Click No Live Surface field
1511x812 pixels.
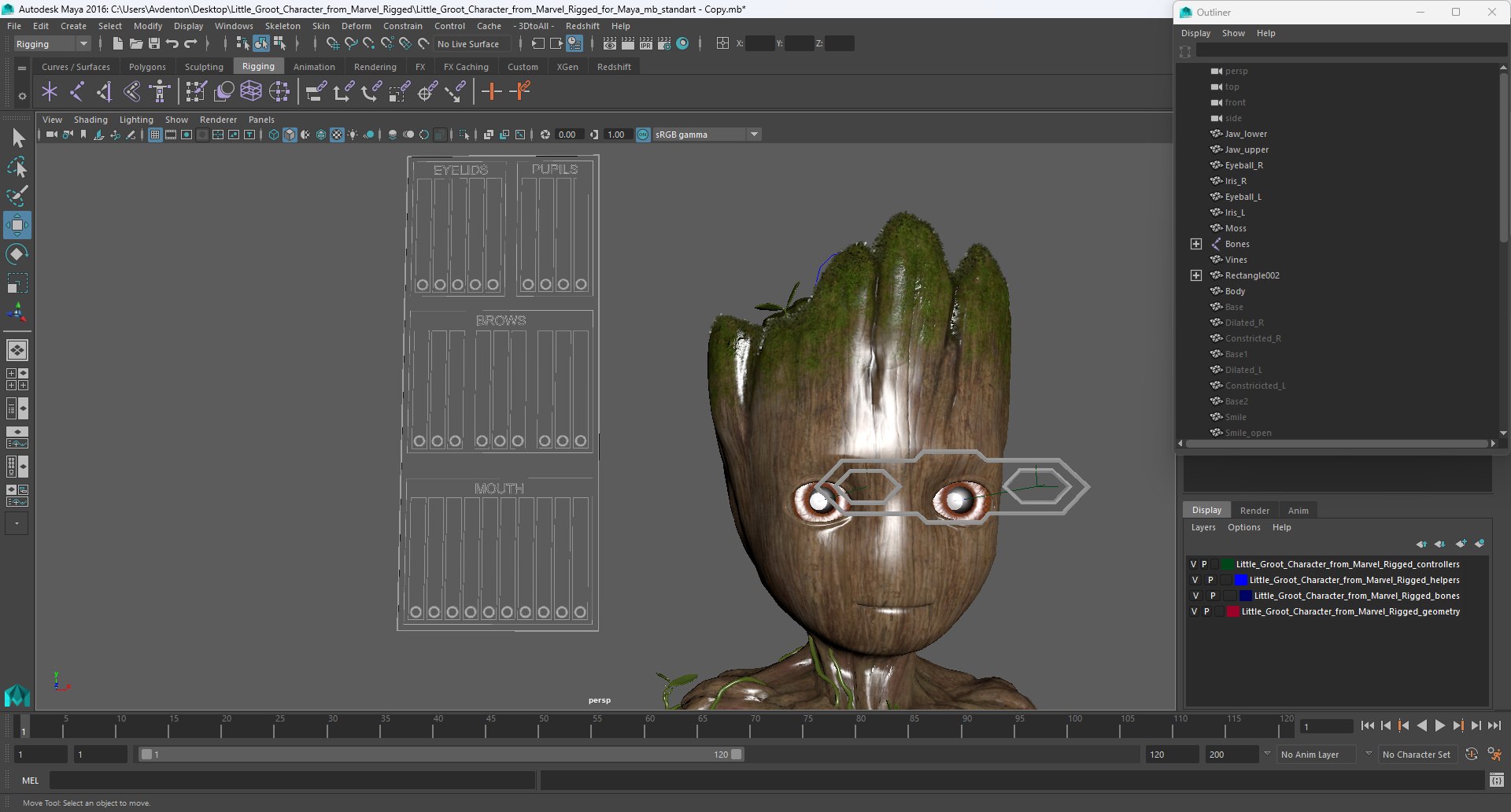tap(472, 44)
